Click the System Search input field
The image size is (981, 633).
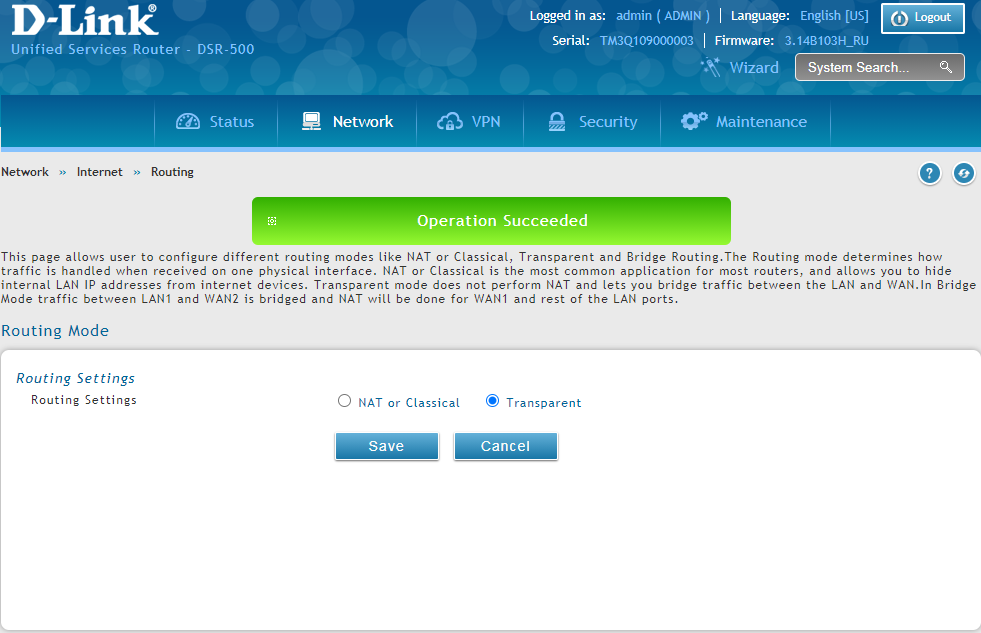point(880,67)
